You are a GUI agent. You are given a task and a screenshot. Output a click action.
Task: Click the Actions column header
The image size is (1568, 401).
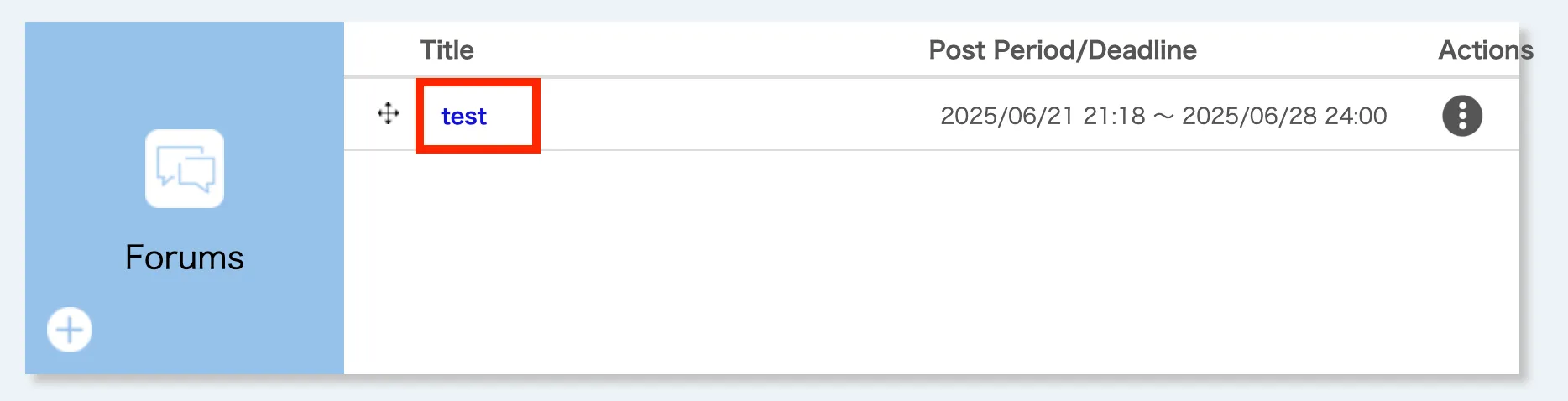pyautogui.click(x=1485, y=50)
